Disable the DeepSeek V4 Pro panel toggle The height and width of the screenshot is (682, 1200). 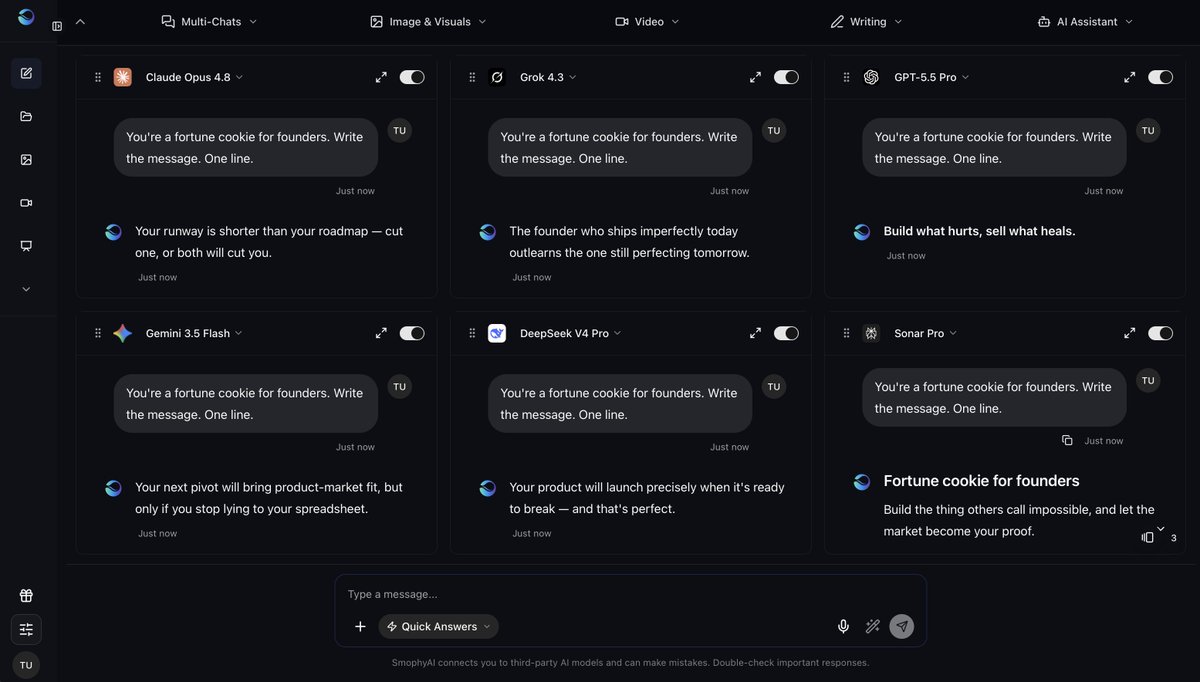coord(786,333)
